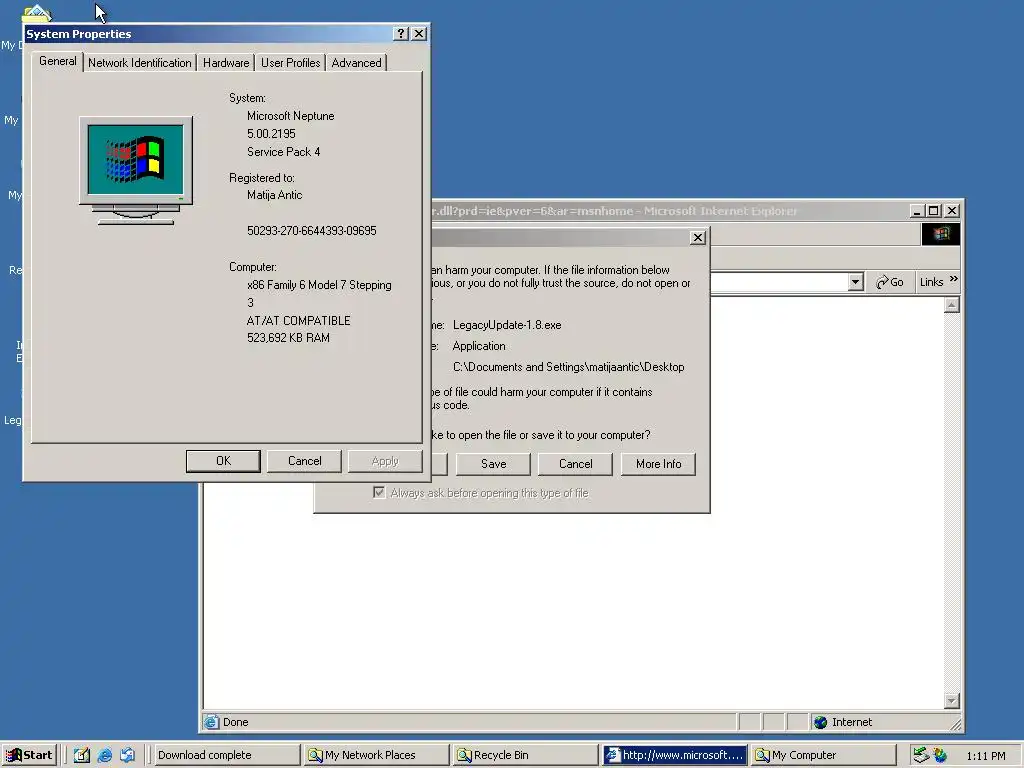Toggle 'Always ask before opening this type of file'
1024x768 pixels.
[x=379, y=492]
